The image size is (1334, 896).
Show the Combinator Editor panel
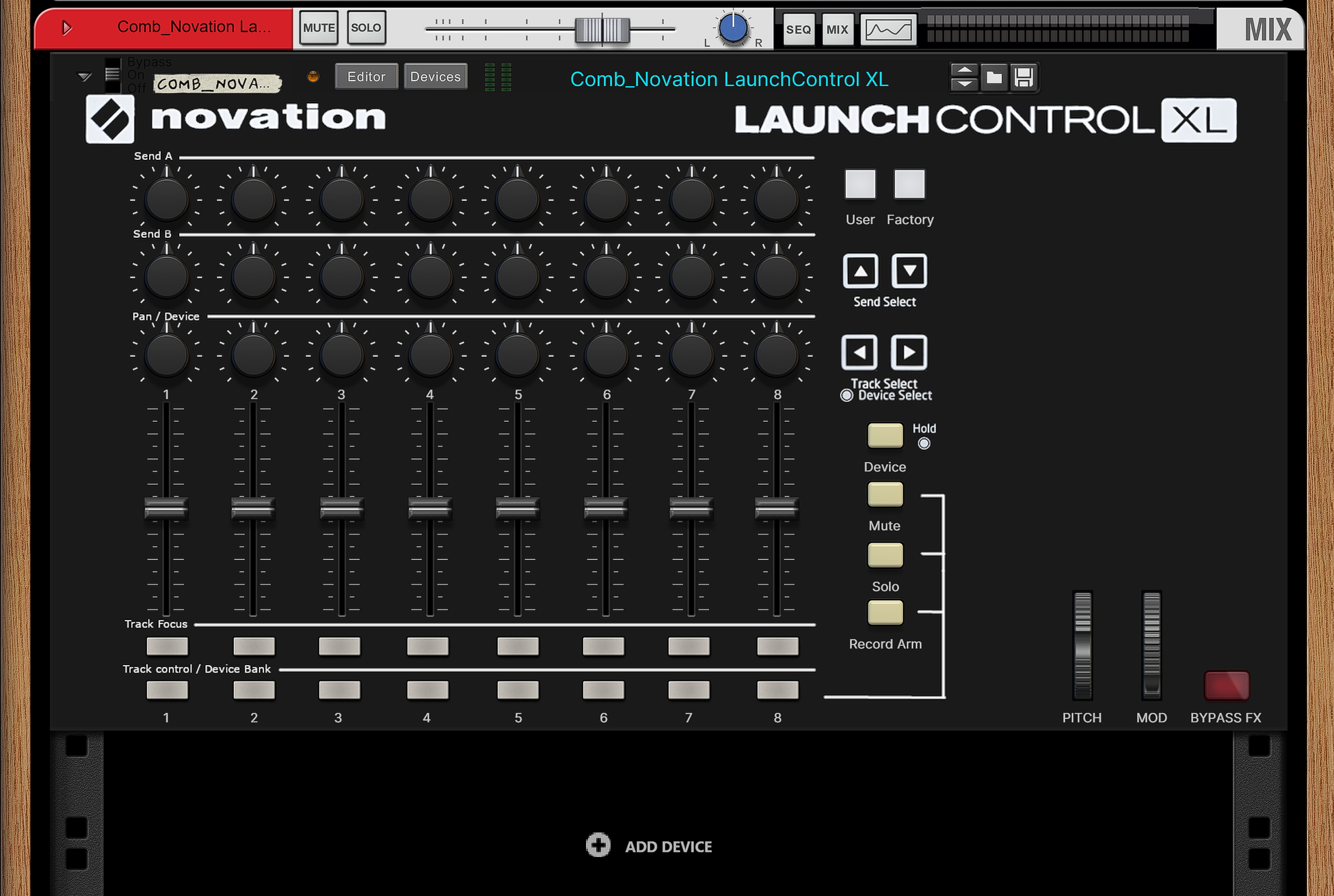click(366, 77)
